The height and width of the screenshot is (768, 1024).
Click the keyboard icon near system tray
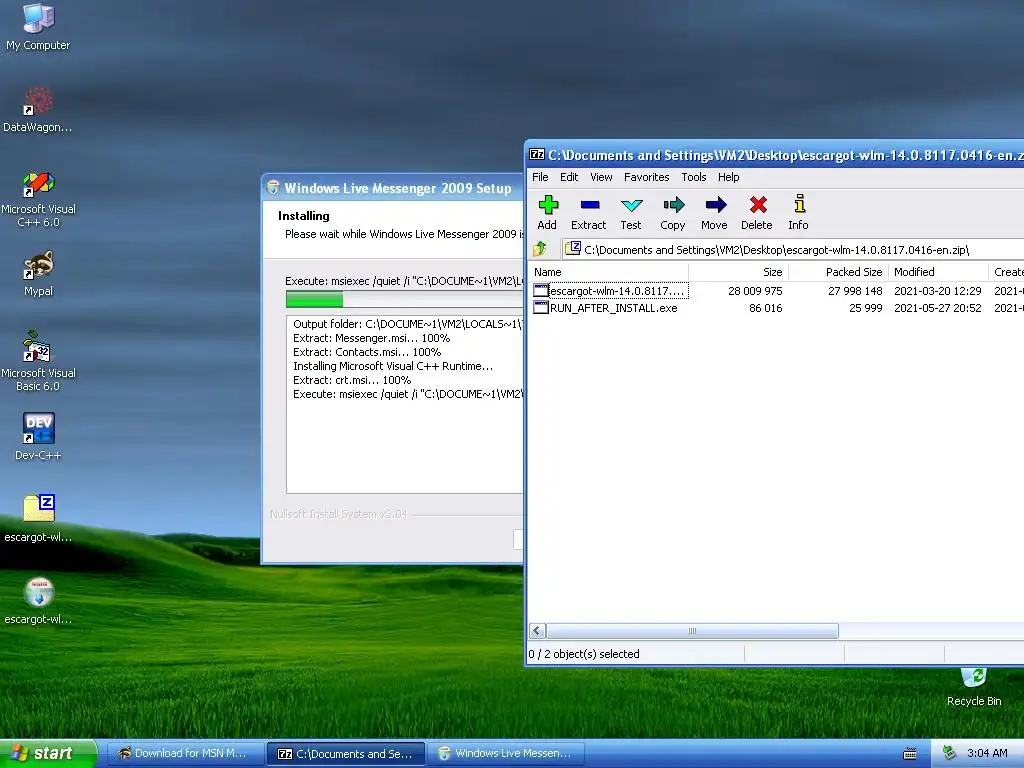point(910,754)
